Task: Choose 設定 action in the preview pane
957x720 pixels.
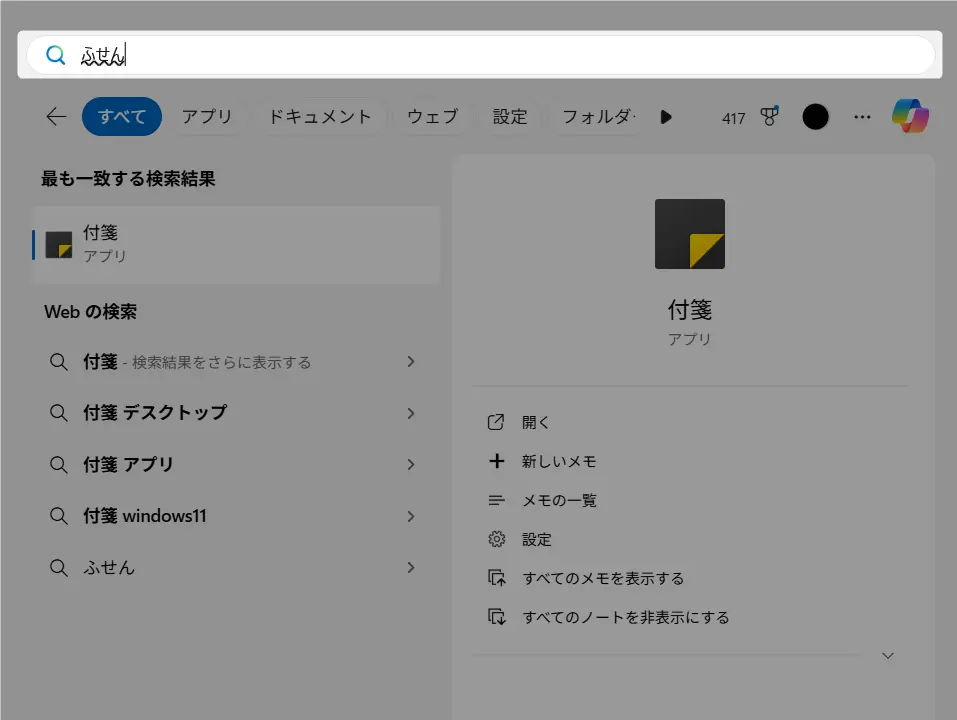Action: [536, 539]
